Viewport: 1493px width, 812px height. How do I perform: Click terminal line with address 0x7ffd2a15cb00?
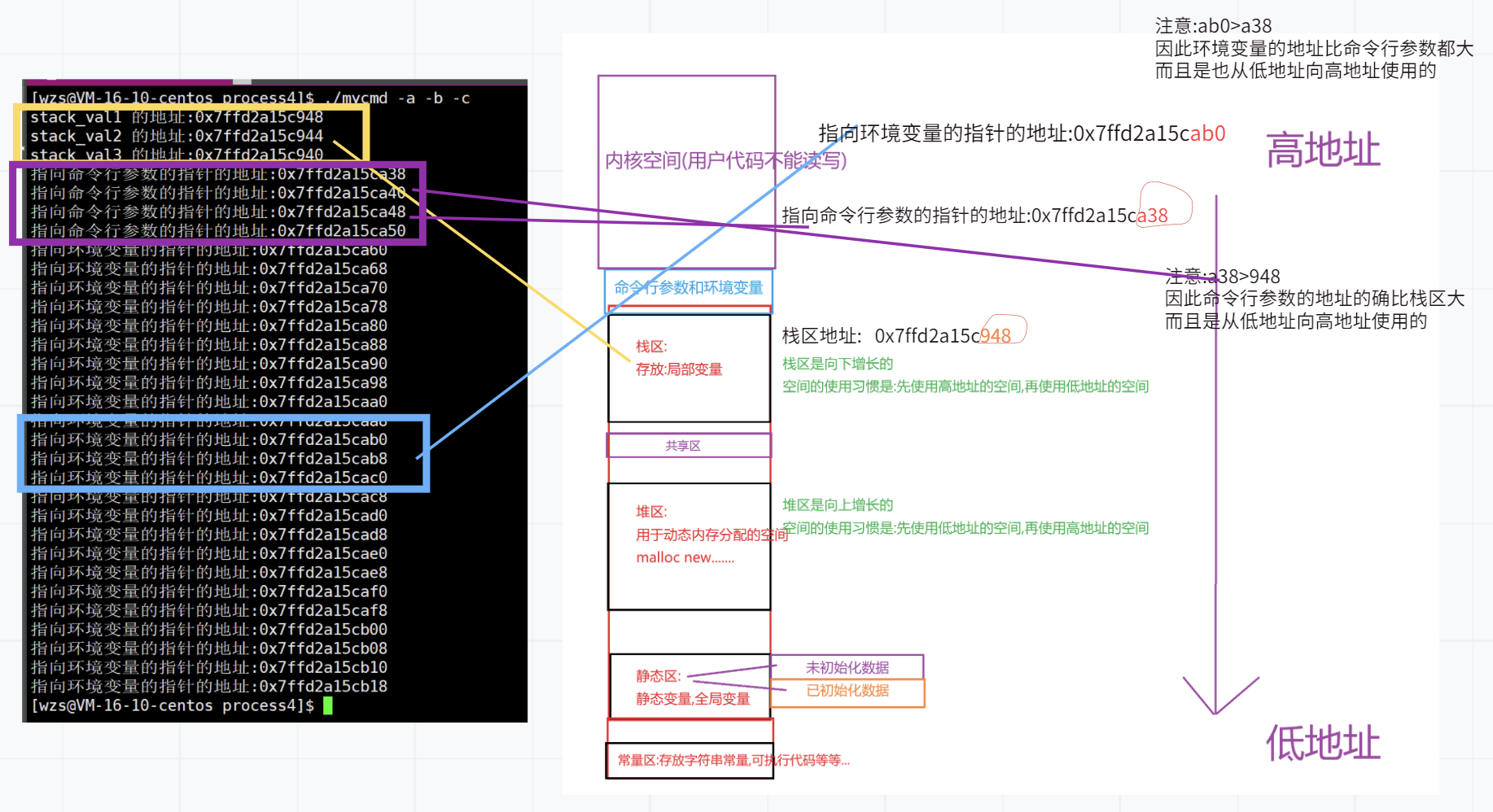coord(209,630)
